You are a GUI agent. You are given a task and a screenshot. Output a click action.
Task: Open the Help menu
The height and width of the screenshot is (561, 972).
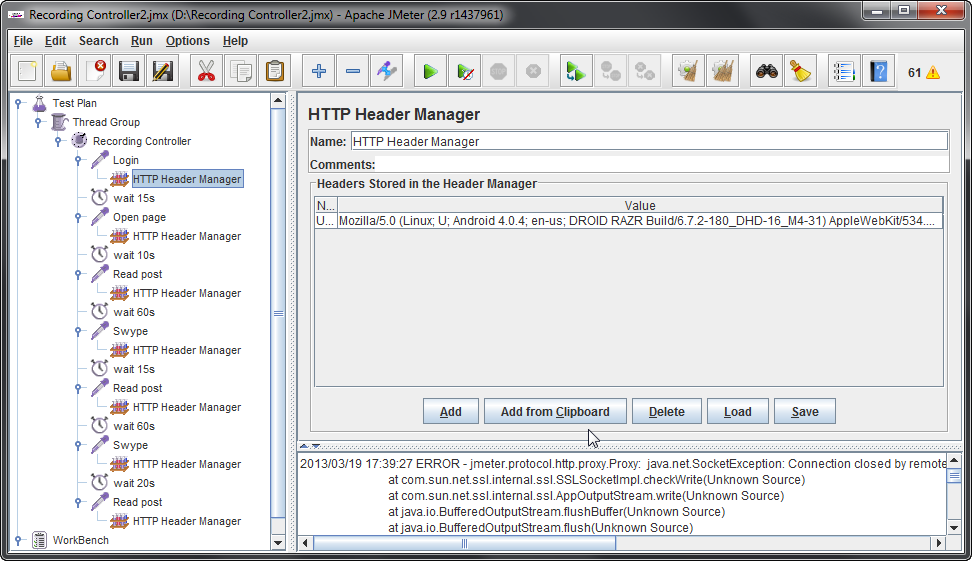pos(236,41)
